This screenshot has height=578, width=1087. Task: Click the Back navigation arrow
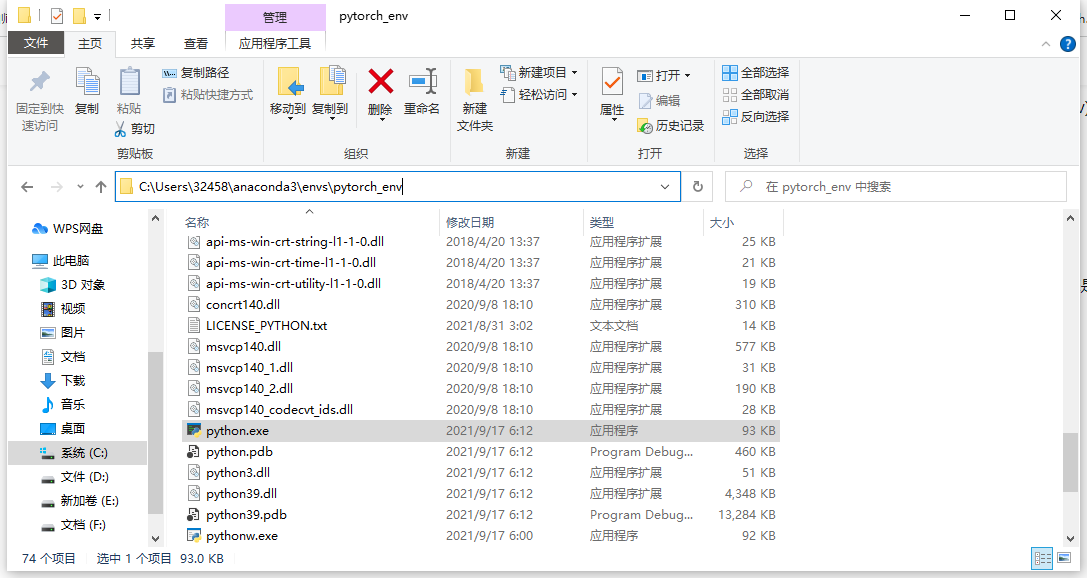click(x=27, y=187)
